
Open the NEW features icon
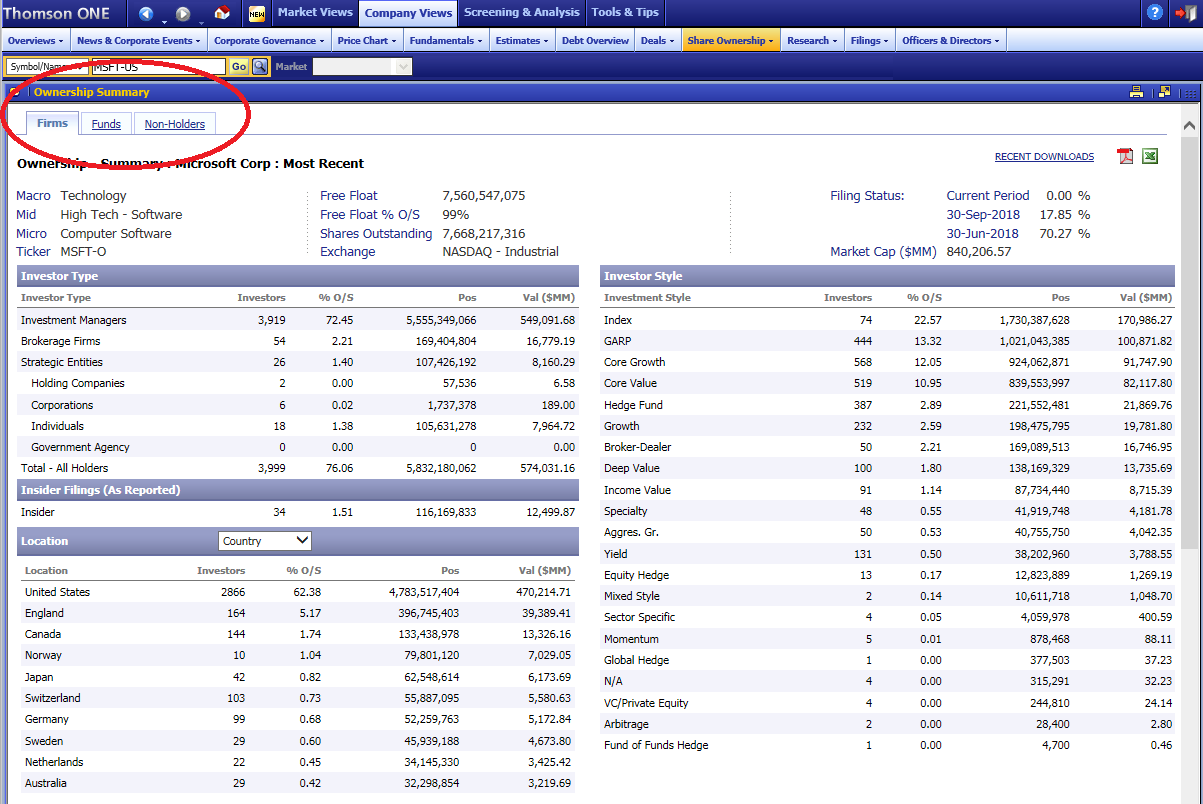coord(257,13)
